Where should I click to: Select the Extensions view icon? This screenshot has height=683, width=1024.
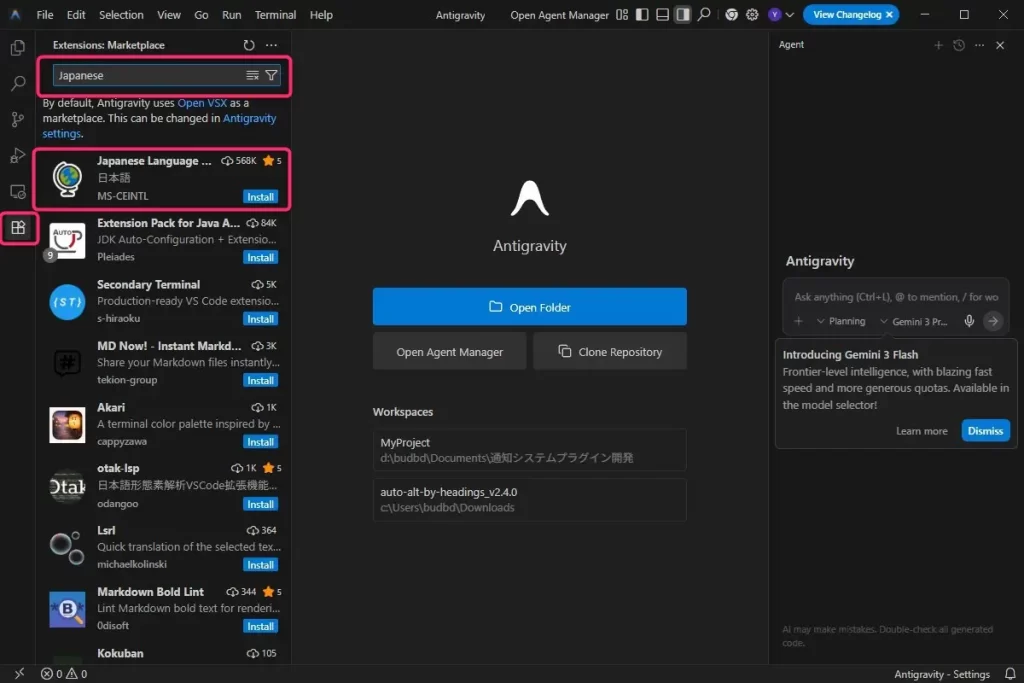click(x=18, y=227)
